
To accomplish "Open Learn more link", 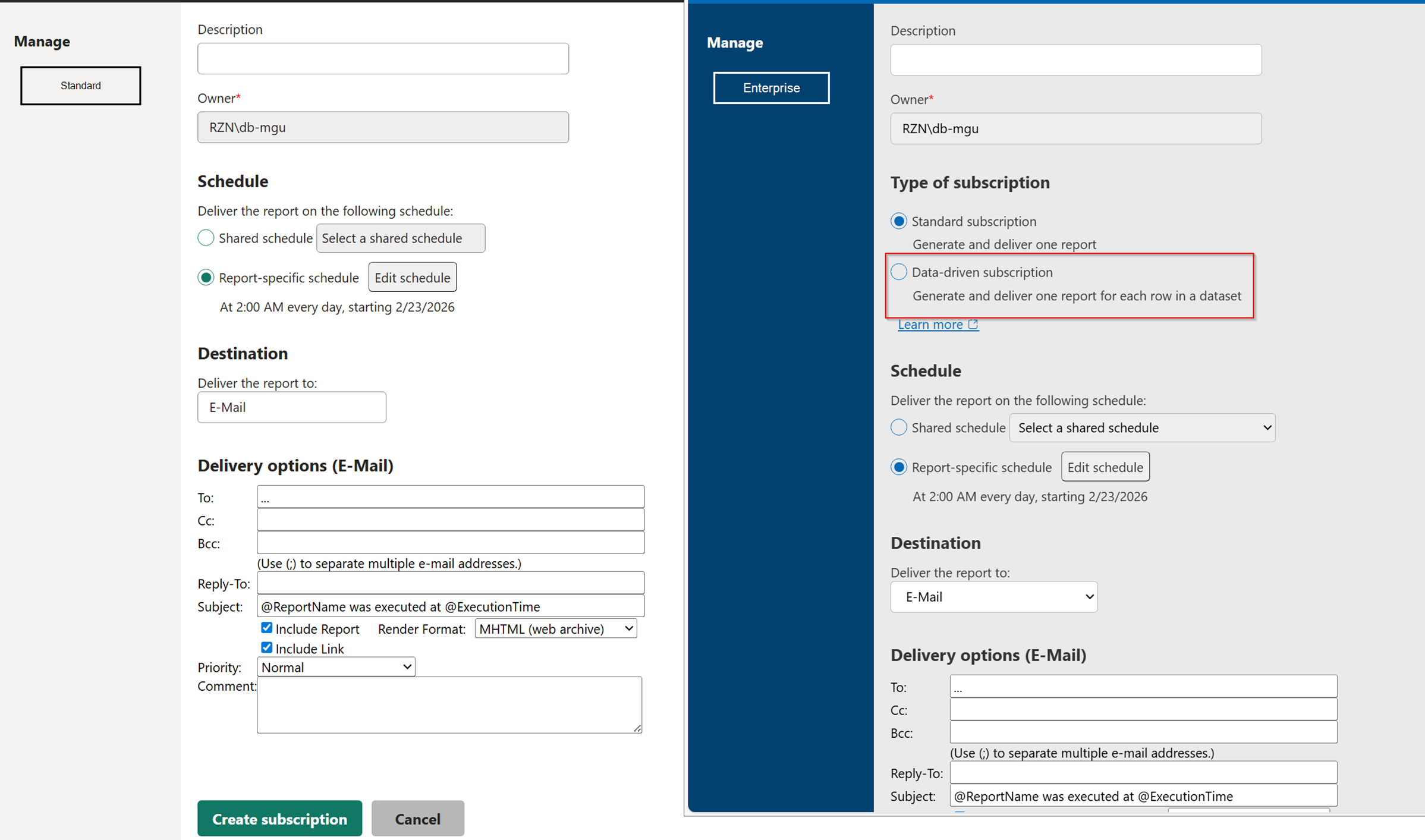I will tap(930, 325).
